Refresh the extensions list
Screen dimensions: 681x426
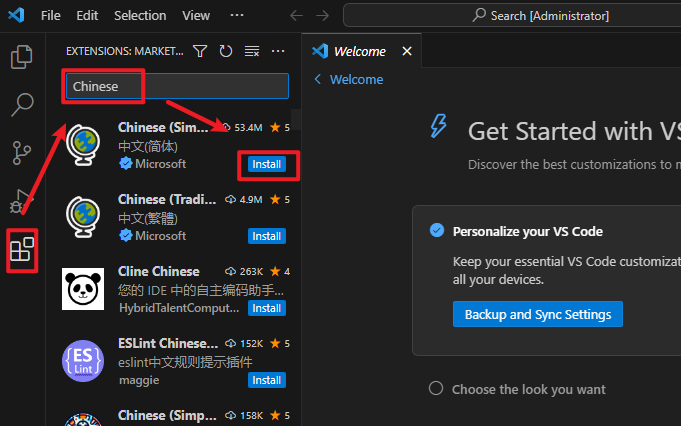[225, 51]
